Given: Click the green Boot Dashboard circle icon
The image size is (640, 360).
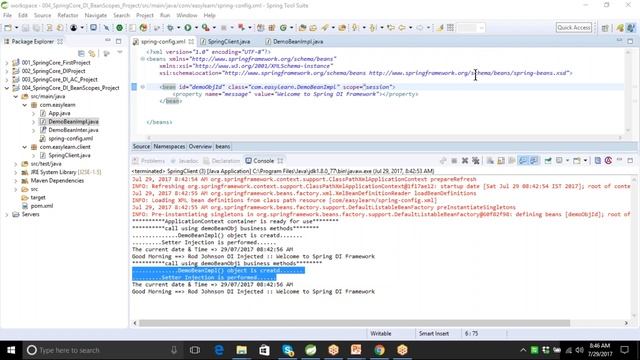Looking at the screenshot, I should click(119, 28).
